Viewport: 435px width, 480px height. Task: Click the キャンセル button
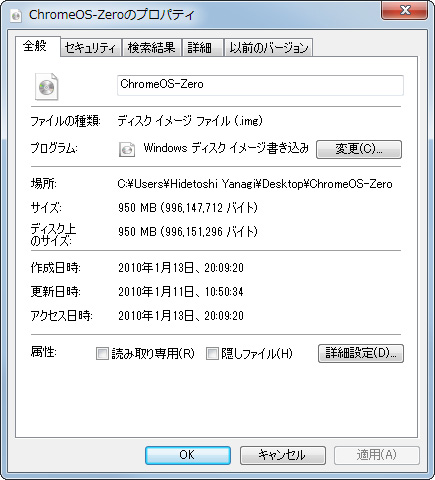283,455
